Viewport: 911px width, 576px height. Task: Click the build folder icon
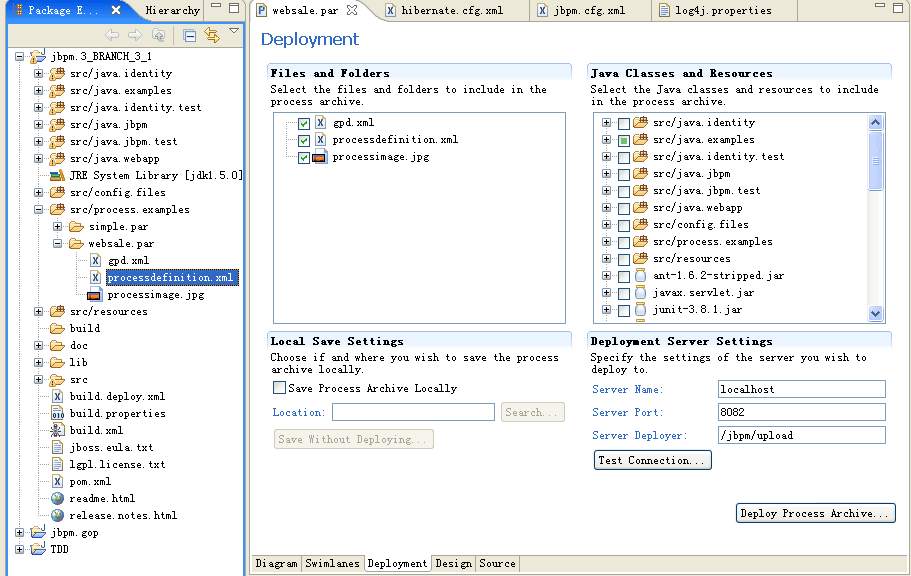coord(57,328)
